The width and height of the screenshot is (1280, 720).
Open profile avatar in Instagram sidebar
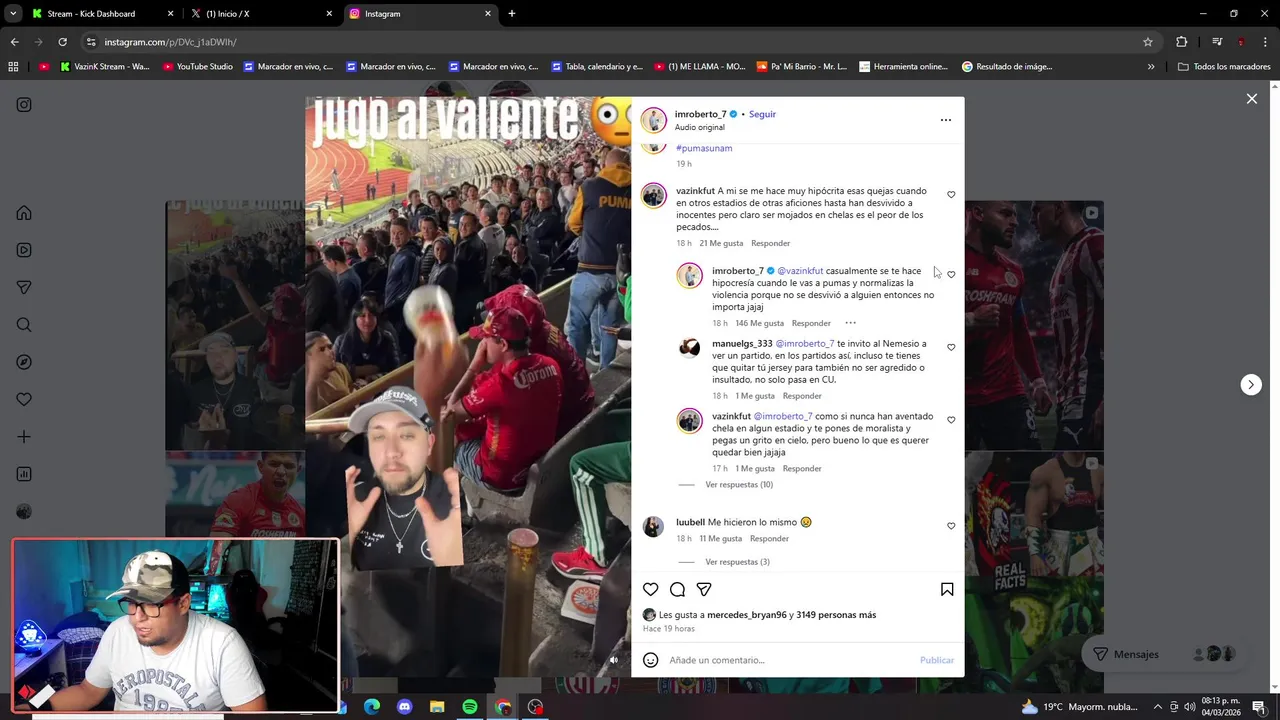tap(24, 512)
